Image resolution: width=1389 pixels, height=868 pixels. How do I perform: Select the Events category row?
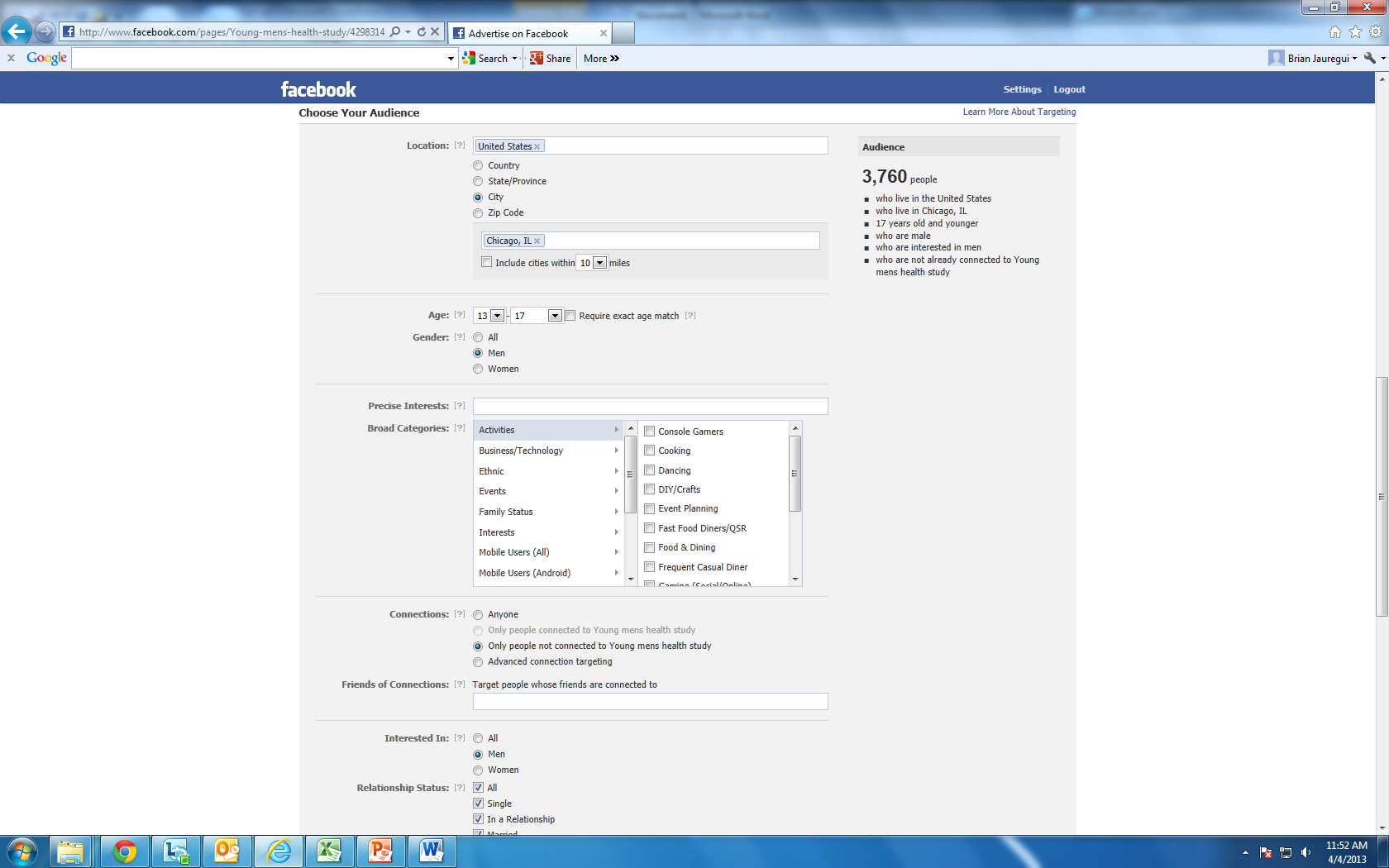click(x=548, y=491)
